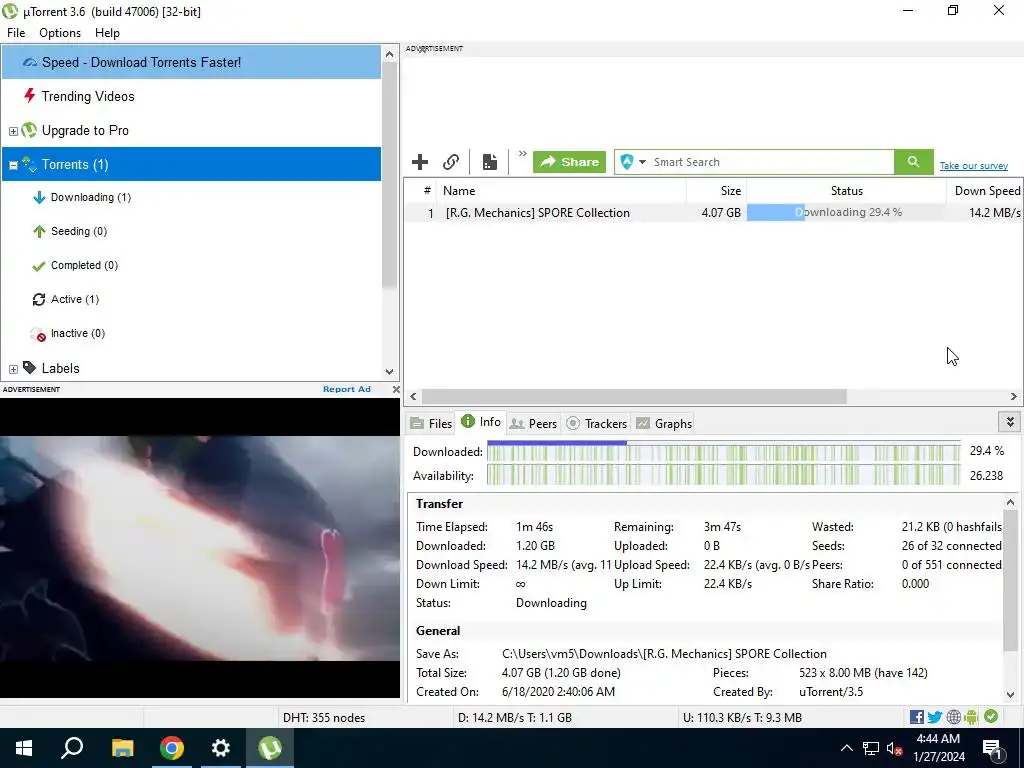The width and height of the screenshot is (1024, 768).
Task: Expand the Labels tree node
Action: [x=13, y=369]
